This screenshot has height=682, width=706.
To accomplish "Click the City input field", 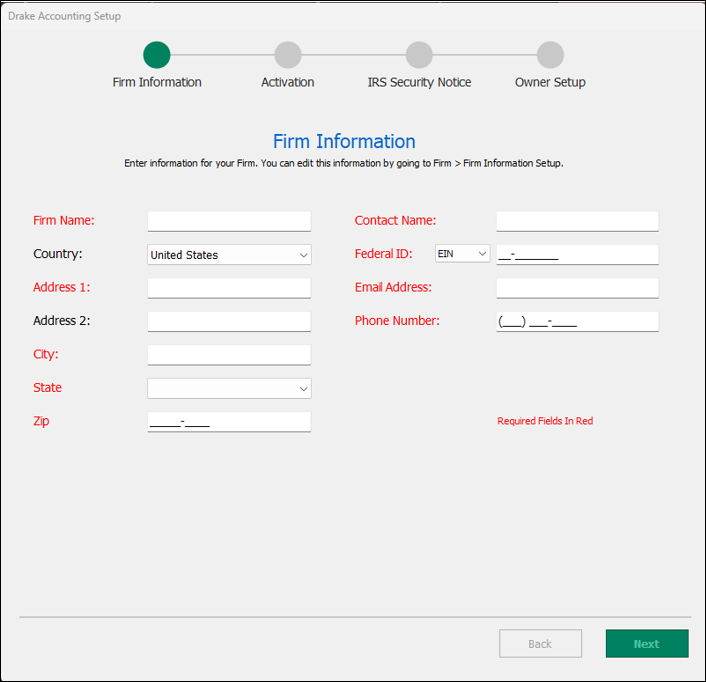I will pos(229,355).
